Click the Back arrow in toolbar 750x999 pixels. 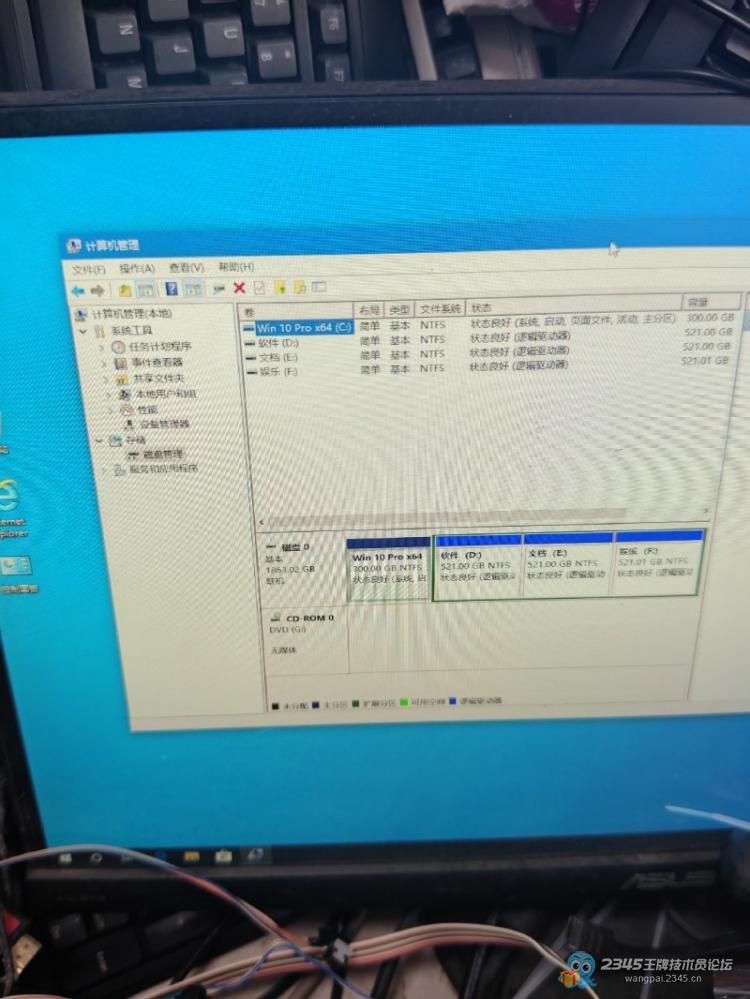click(77, 289)
